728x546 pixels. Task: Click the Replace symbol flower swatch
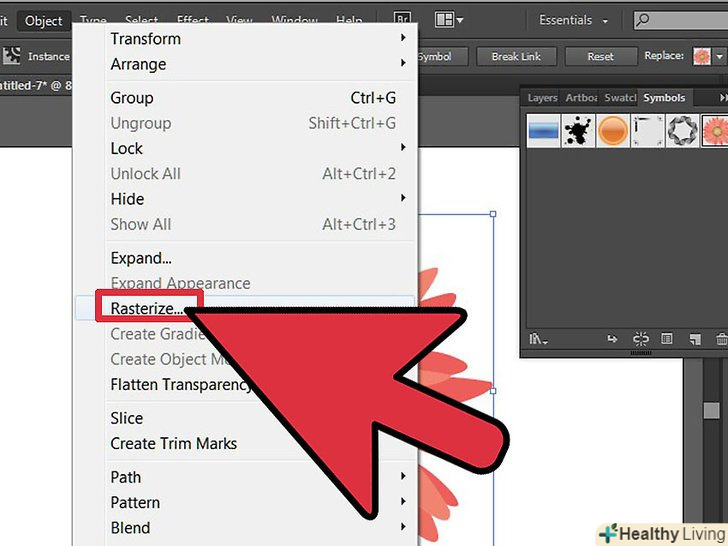tap(702, 57)
